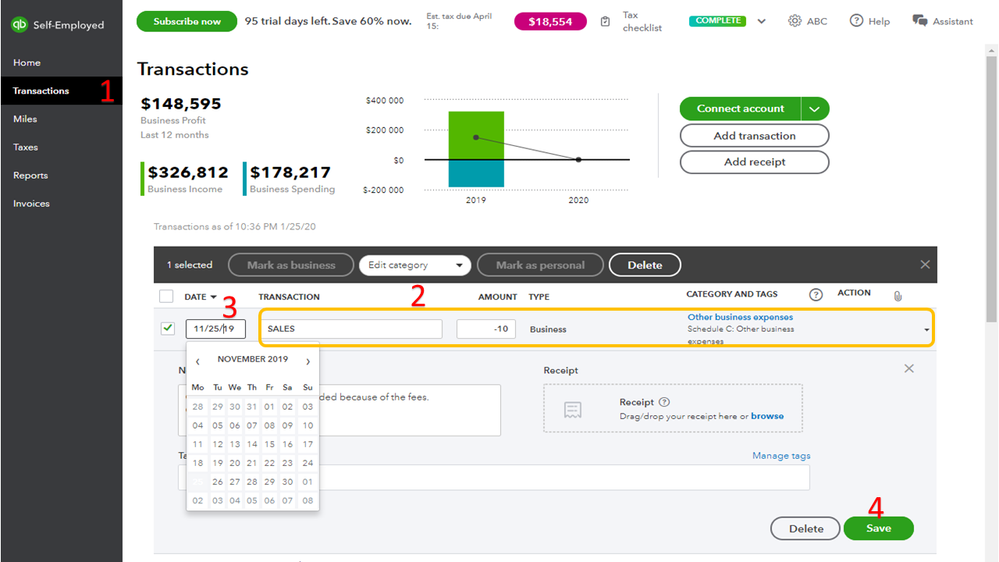999x562 pixels.
Task: Click the tags input field
Action: [x=494, y=477]
